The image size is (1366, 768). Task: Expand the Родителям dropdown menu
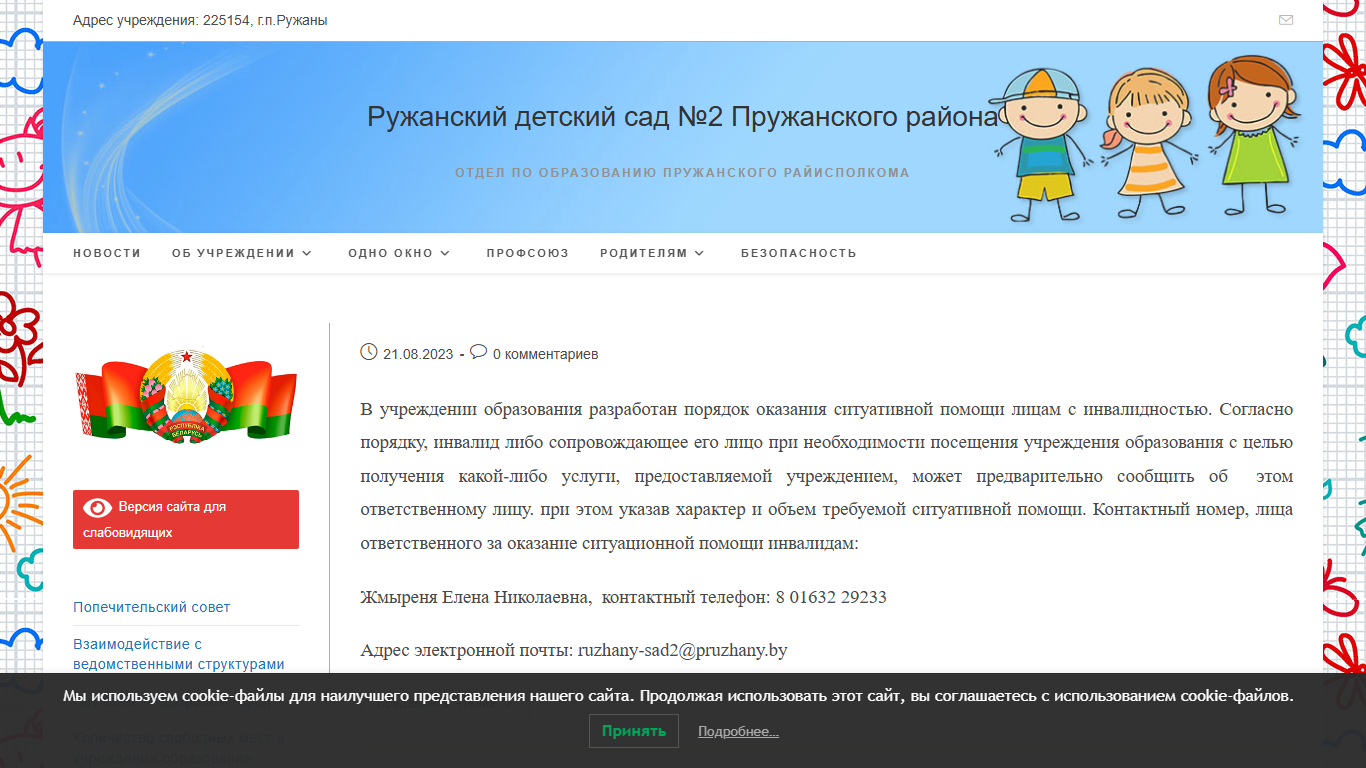coord(652,253)
